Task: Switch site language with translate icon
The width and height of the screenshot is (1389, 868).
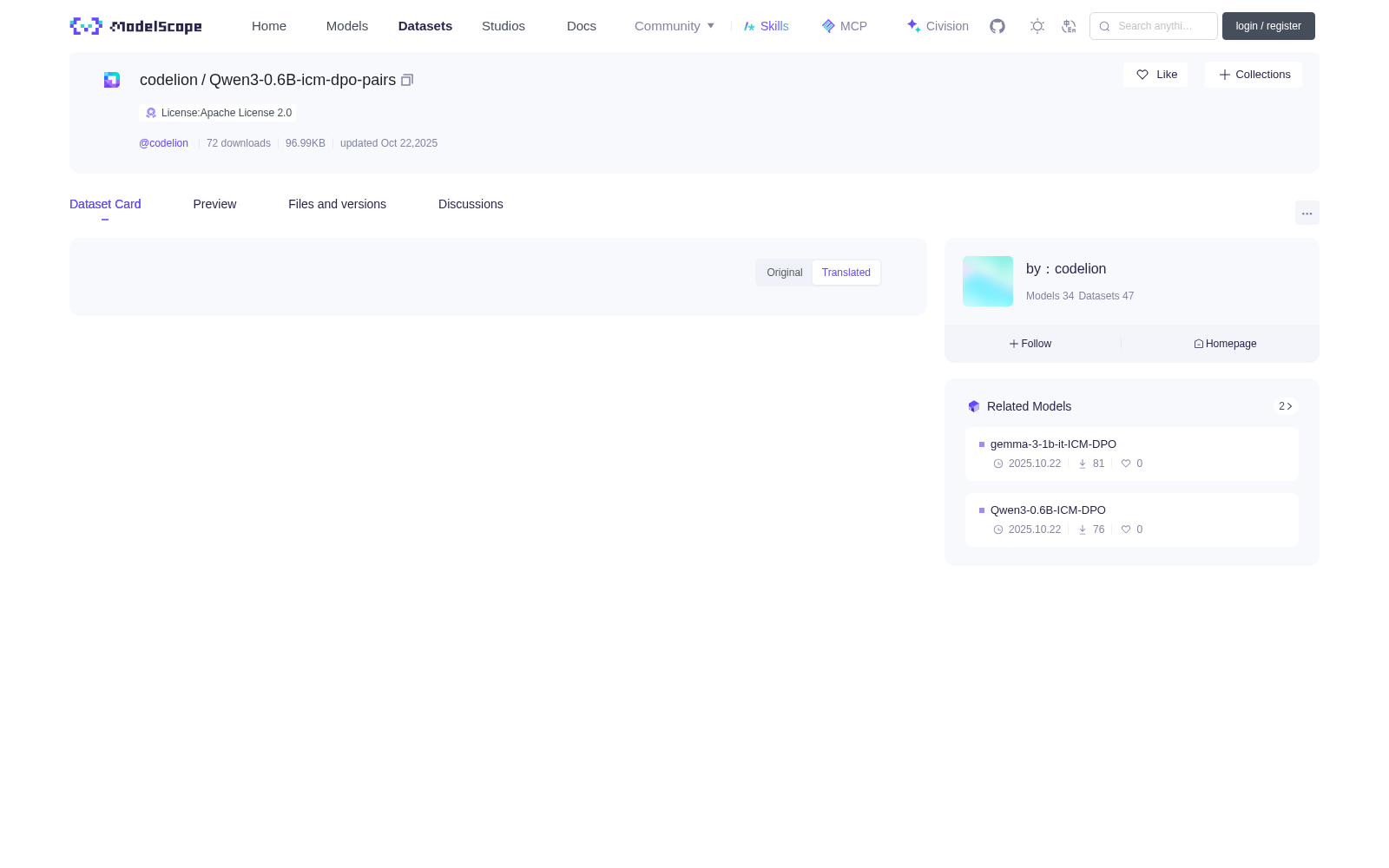Action: [x=1069, y=26]
